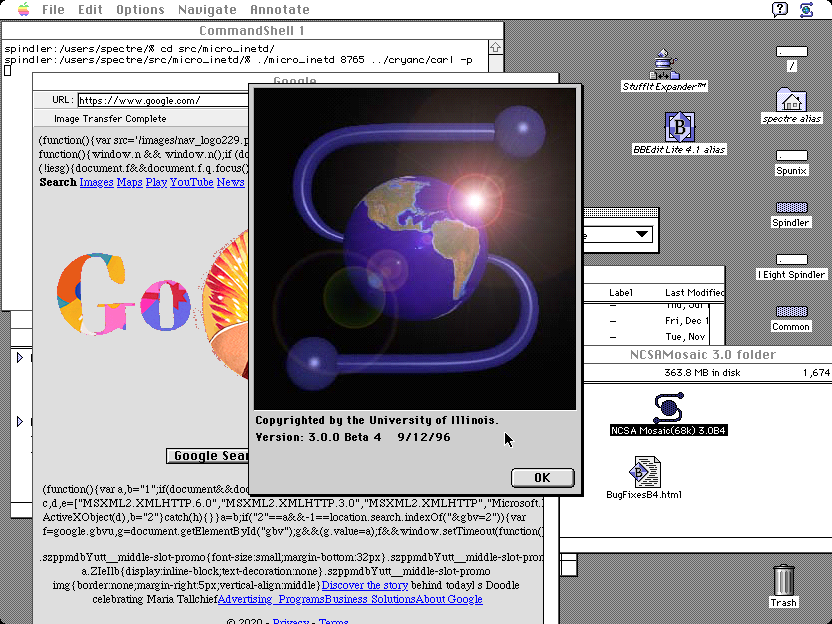This screenshot has height=624, width=832.
Task: Click the Image Transfer Complete status text
Action: click(x=110, y=119)
